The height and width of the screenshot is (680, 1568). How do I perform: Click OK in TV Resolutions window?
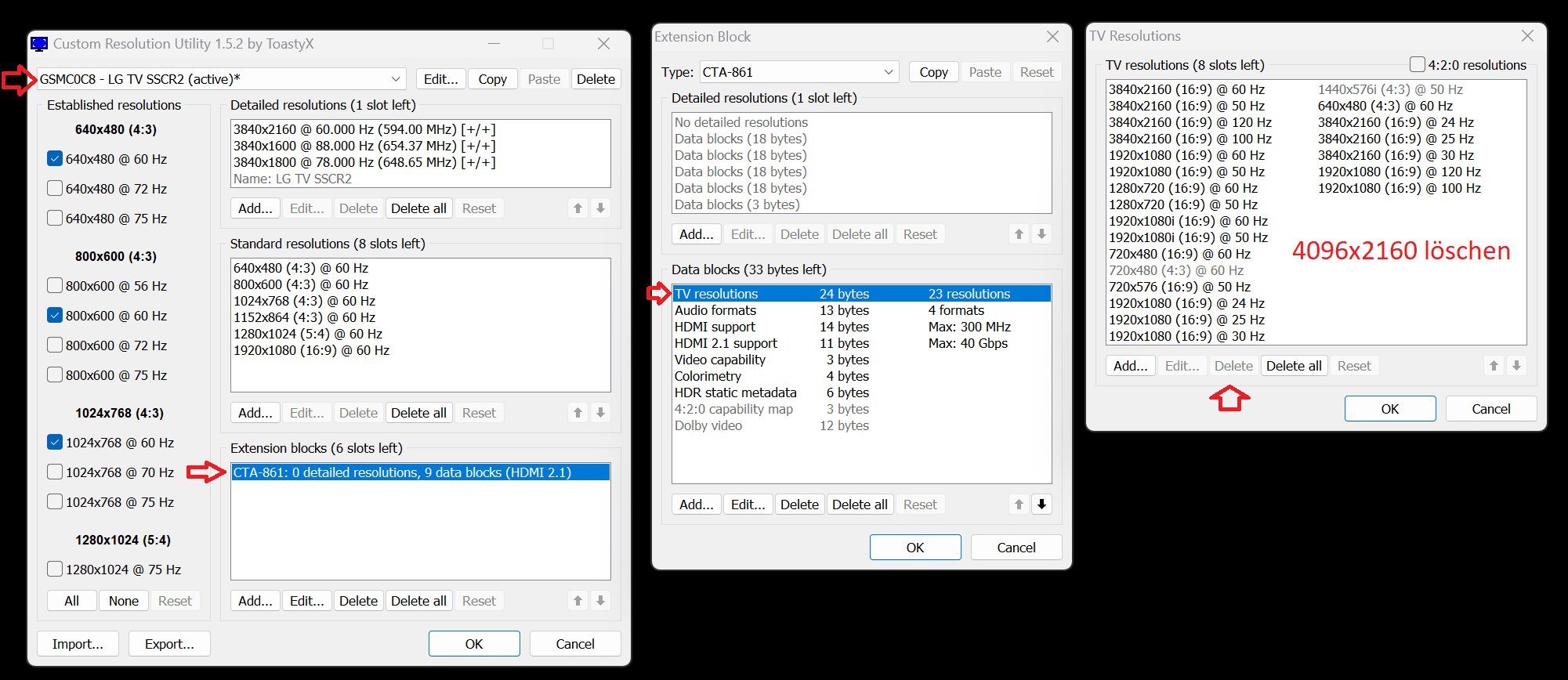pos(1390,409)
